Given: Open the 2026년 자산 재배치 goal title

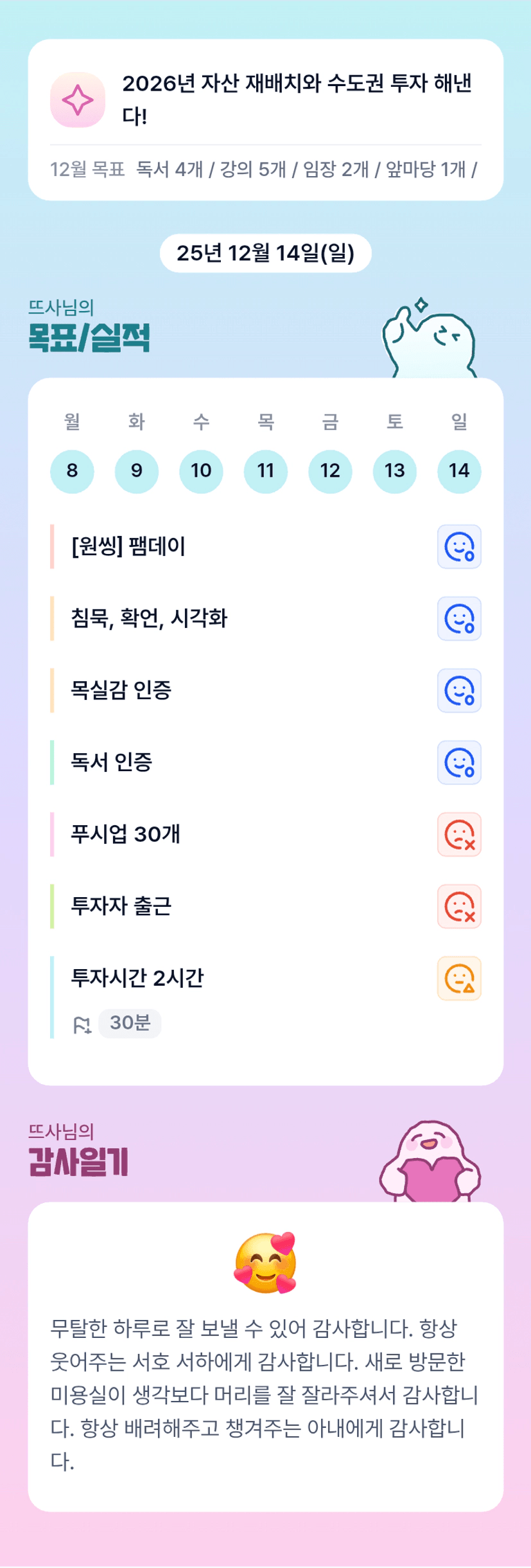Looking at the screenshot, I should (297, 99).
